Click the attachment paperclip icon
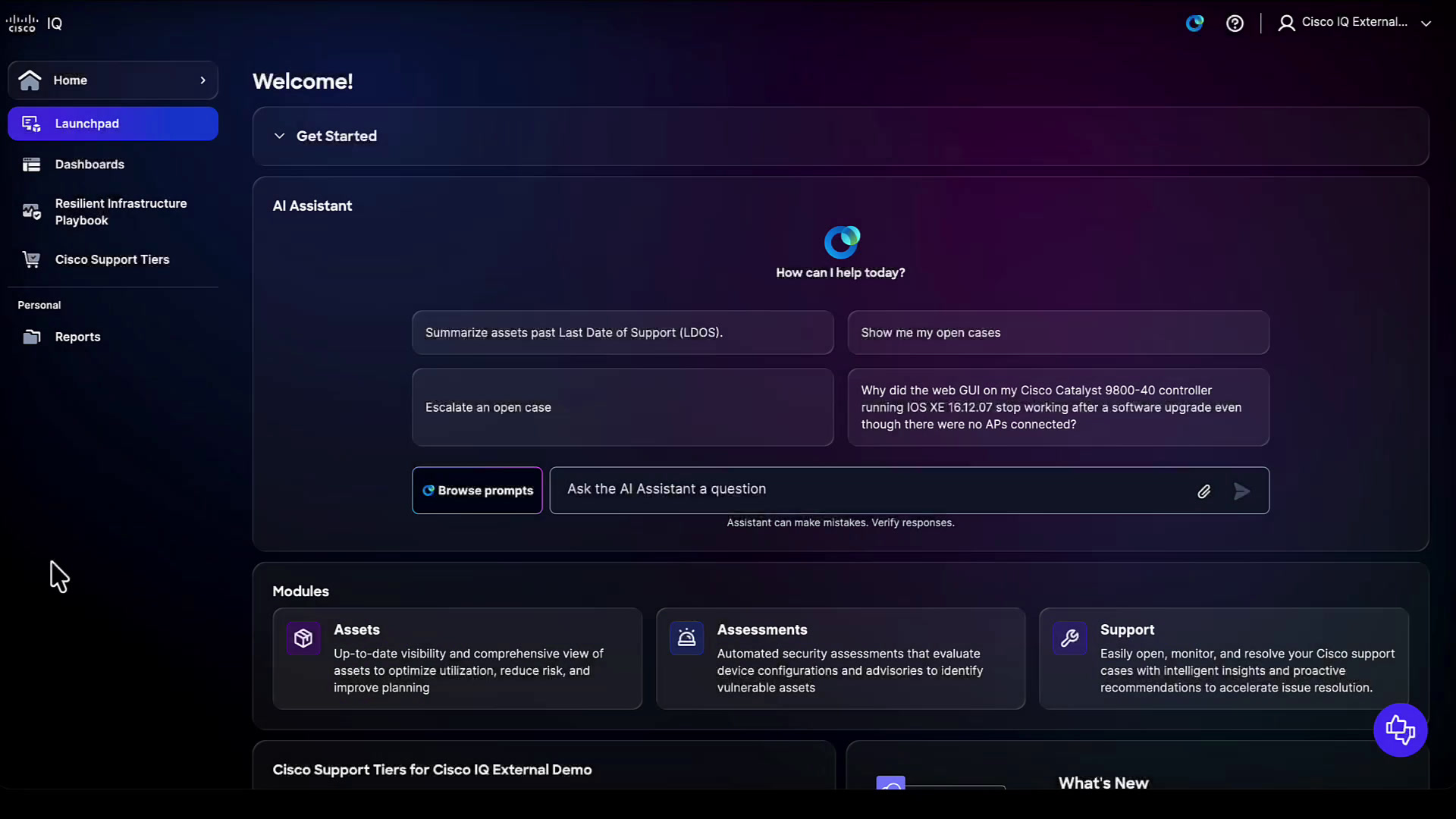This screenshot has width=1456, height=819. click(1203, 491)
